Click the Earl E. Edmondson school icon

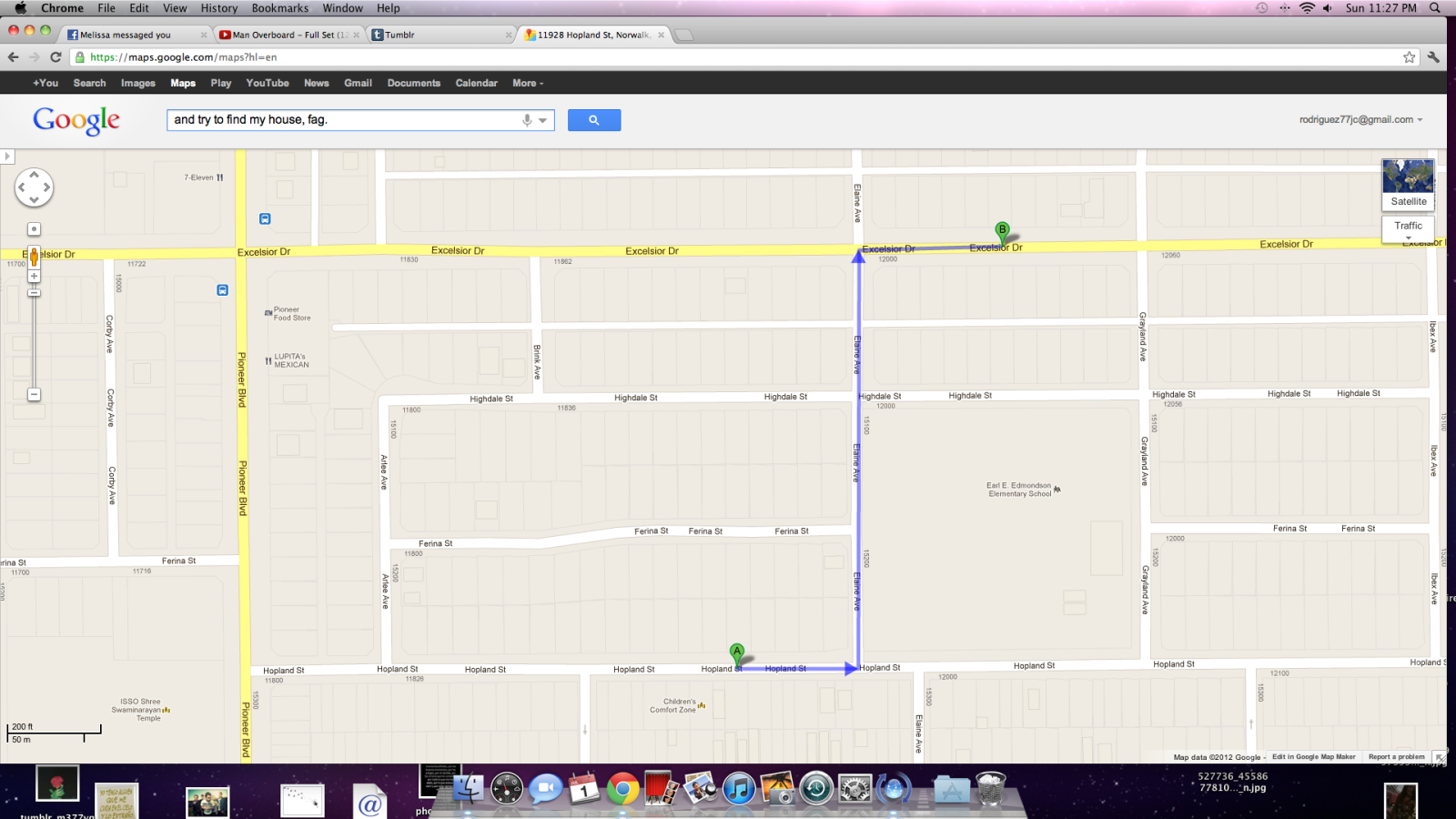click(1057, 490)
